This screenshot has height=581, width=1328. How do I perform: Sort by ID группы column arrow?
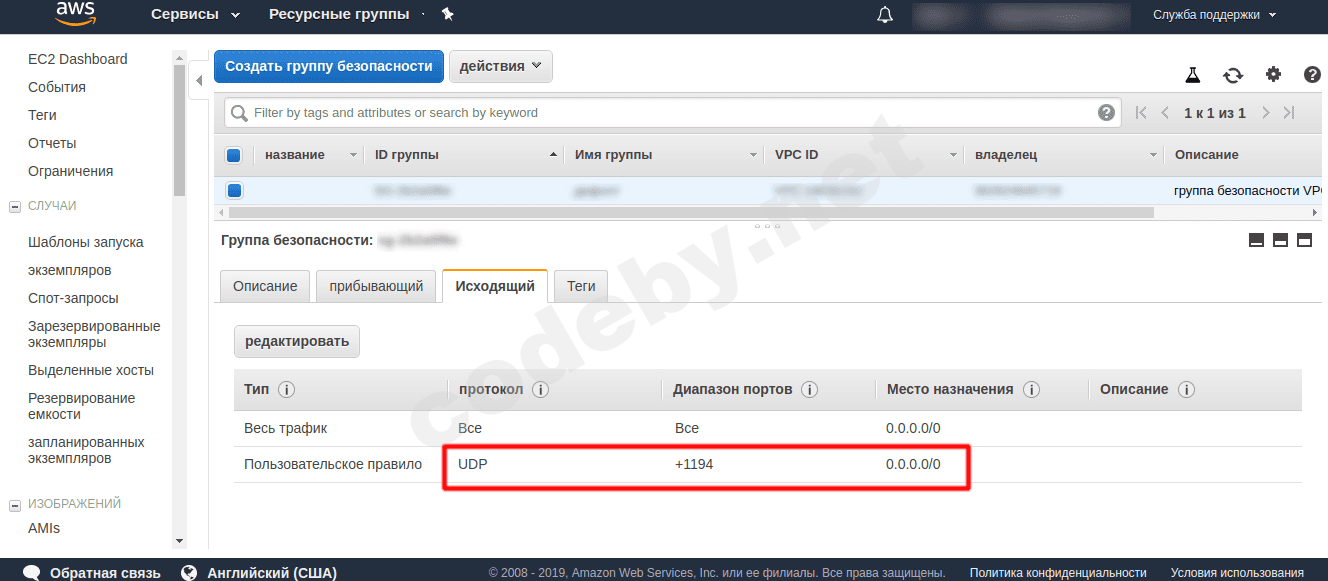pyautogui.click(x=553, y=155)
